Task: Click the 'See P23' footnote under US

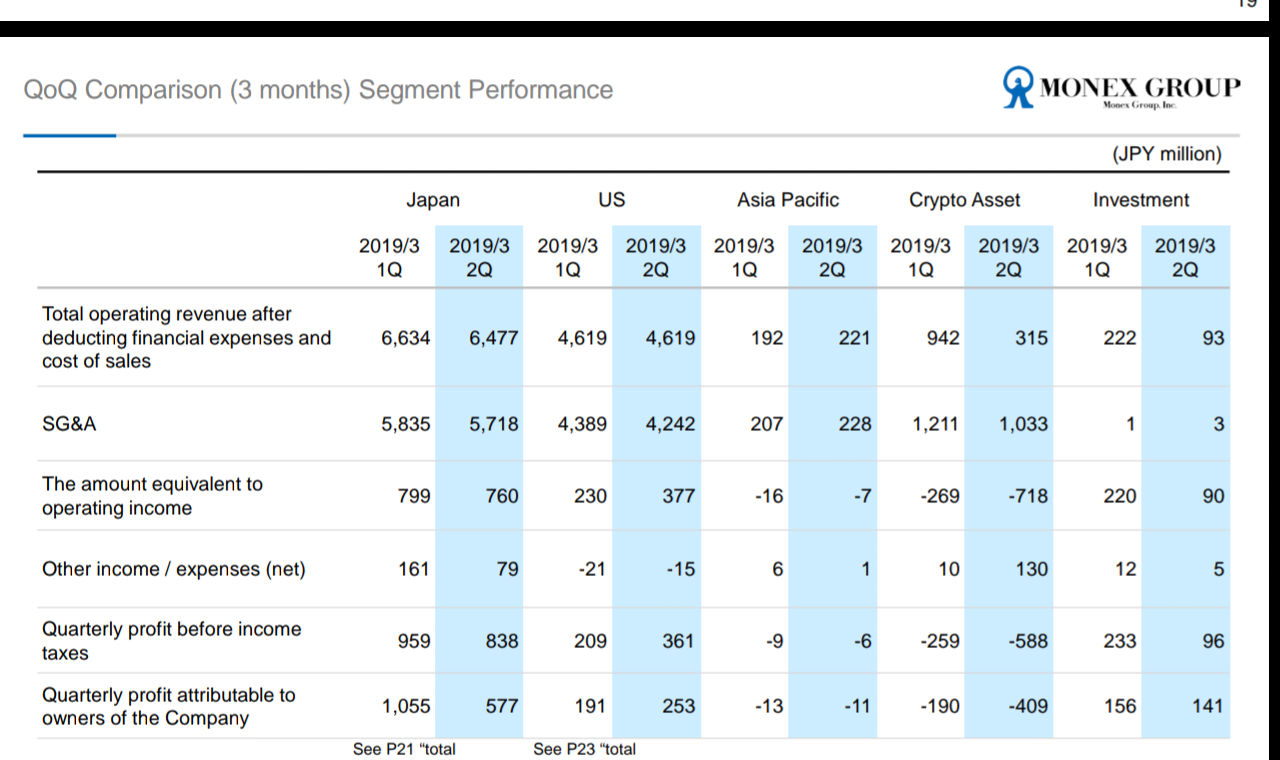Action: pos(584,749)
